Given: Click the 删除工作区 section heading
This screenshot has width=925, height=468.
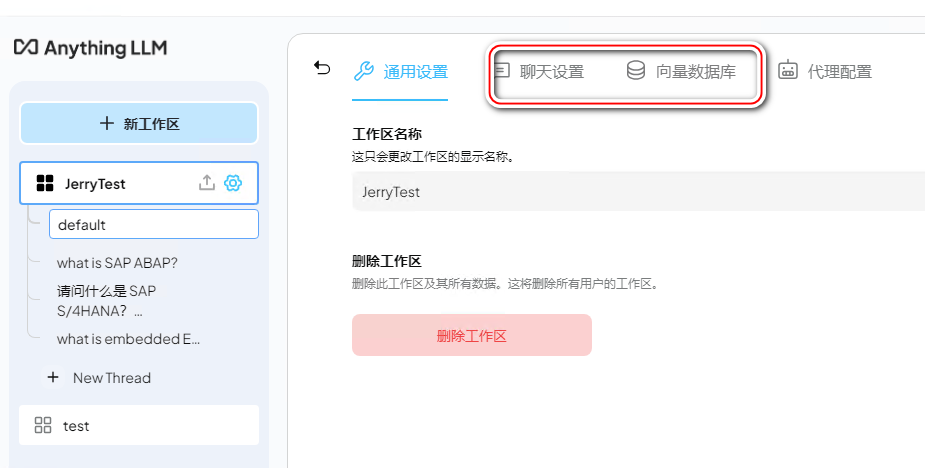Looking at the screenshot, I should click(x=387, y=261).
